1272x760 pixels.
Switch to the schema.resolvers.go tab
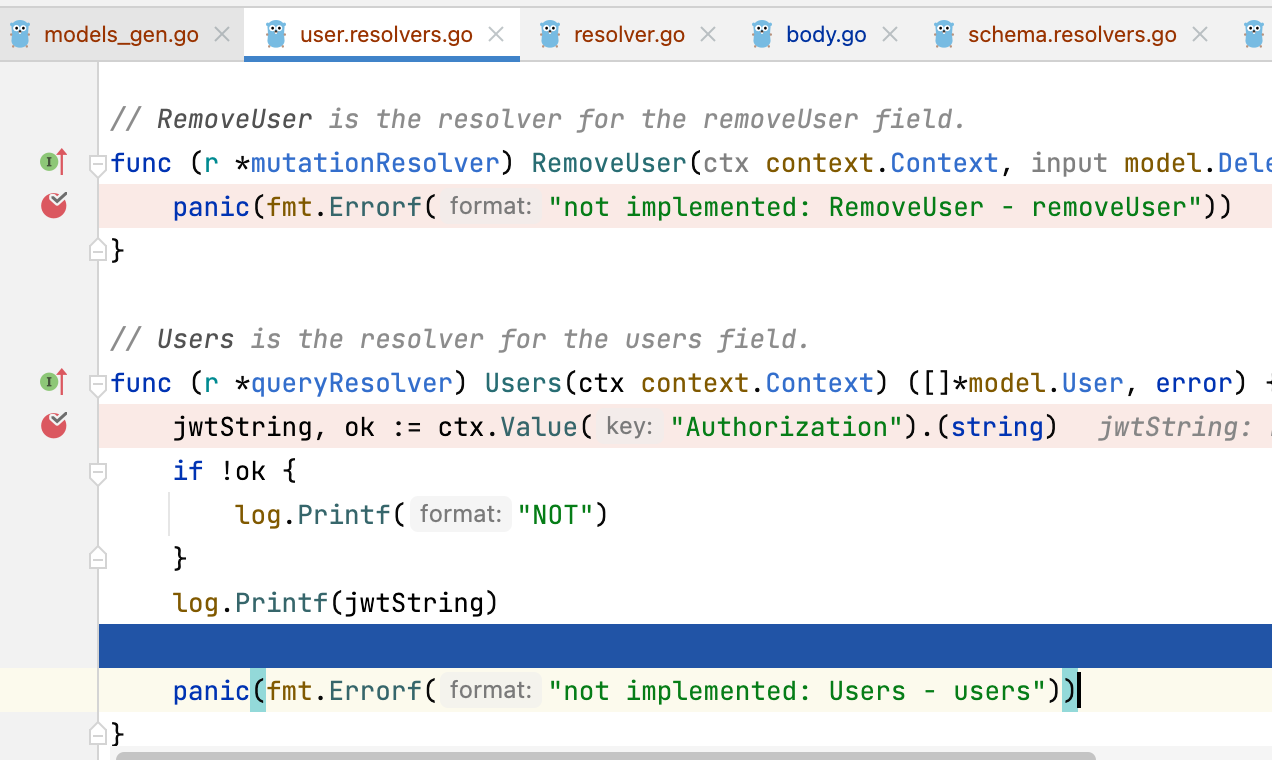(1072, 33)
